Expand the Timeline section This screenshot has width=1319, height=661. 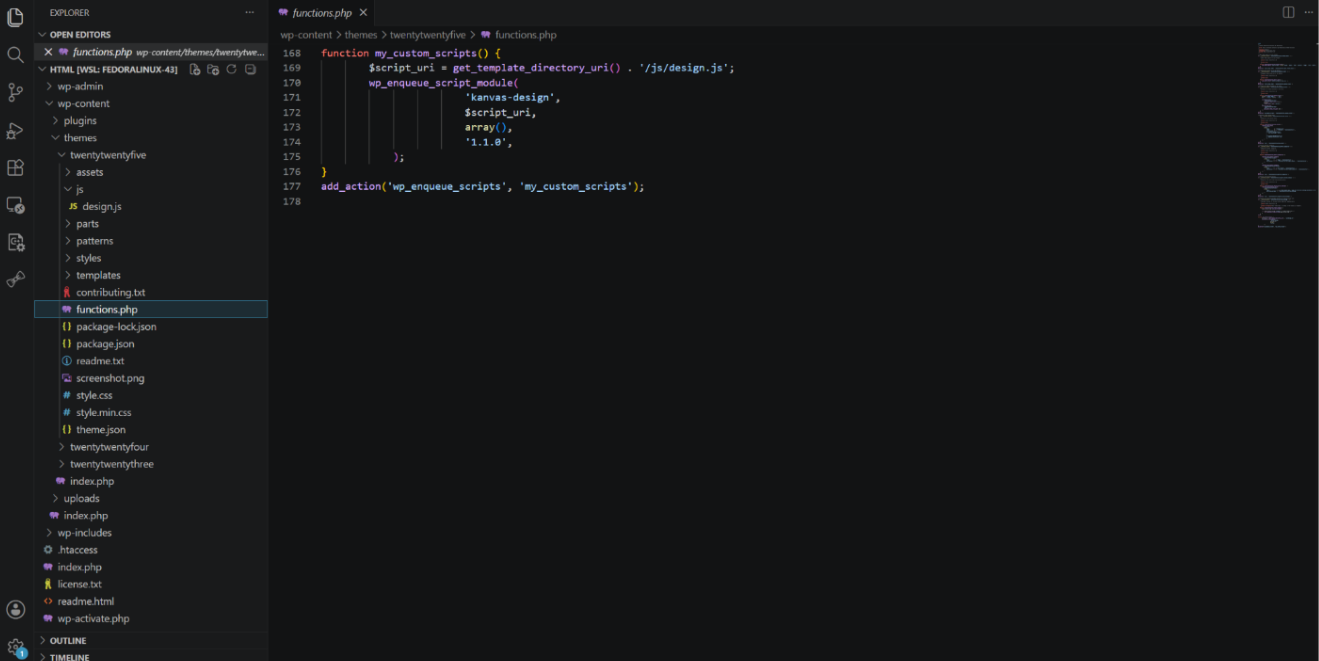point(151,657)
